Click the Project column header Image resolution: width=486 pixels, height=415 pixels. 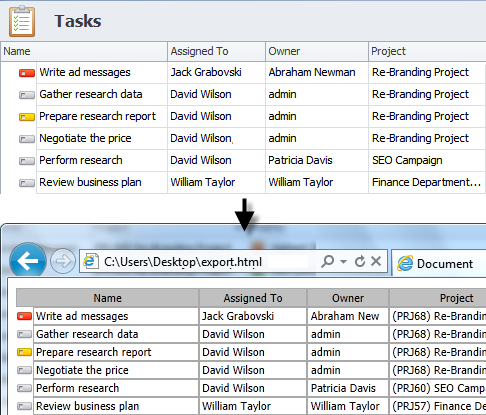427,51
